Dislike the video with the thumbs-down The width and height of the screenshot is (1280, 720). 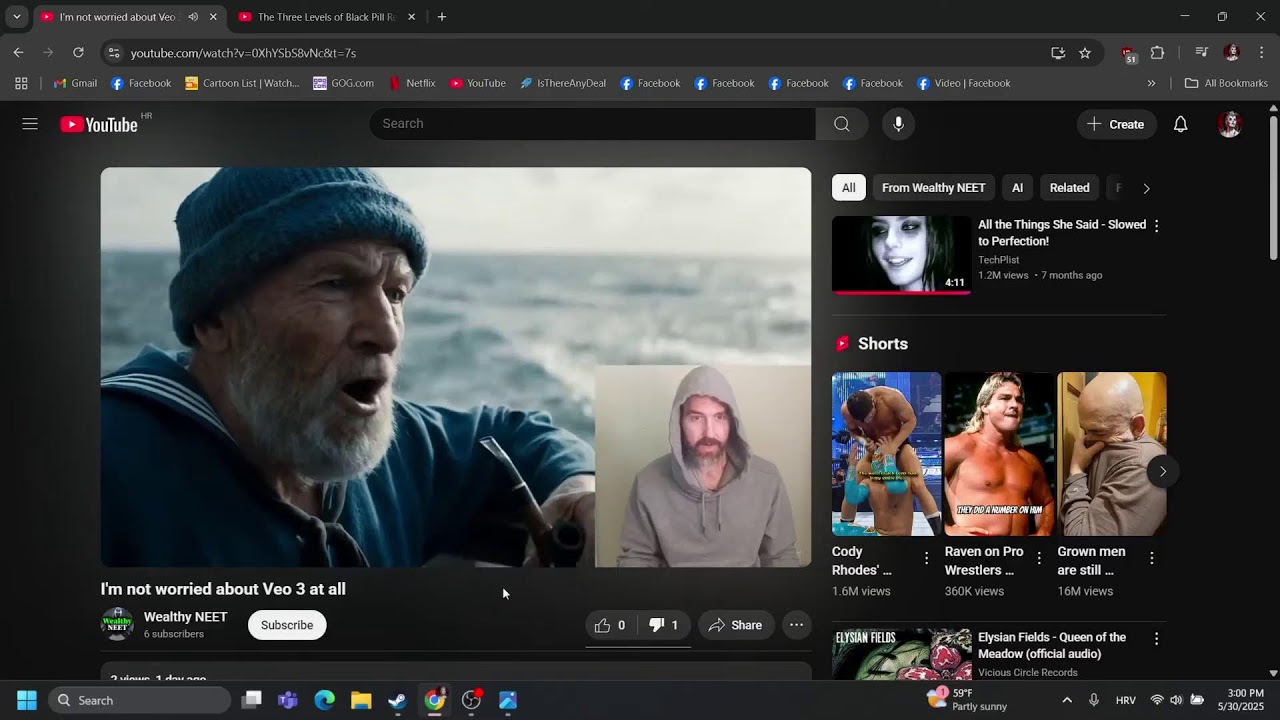pyautogui.click(x=664, y=625)
